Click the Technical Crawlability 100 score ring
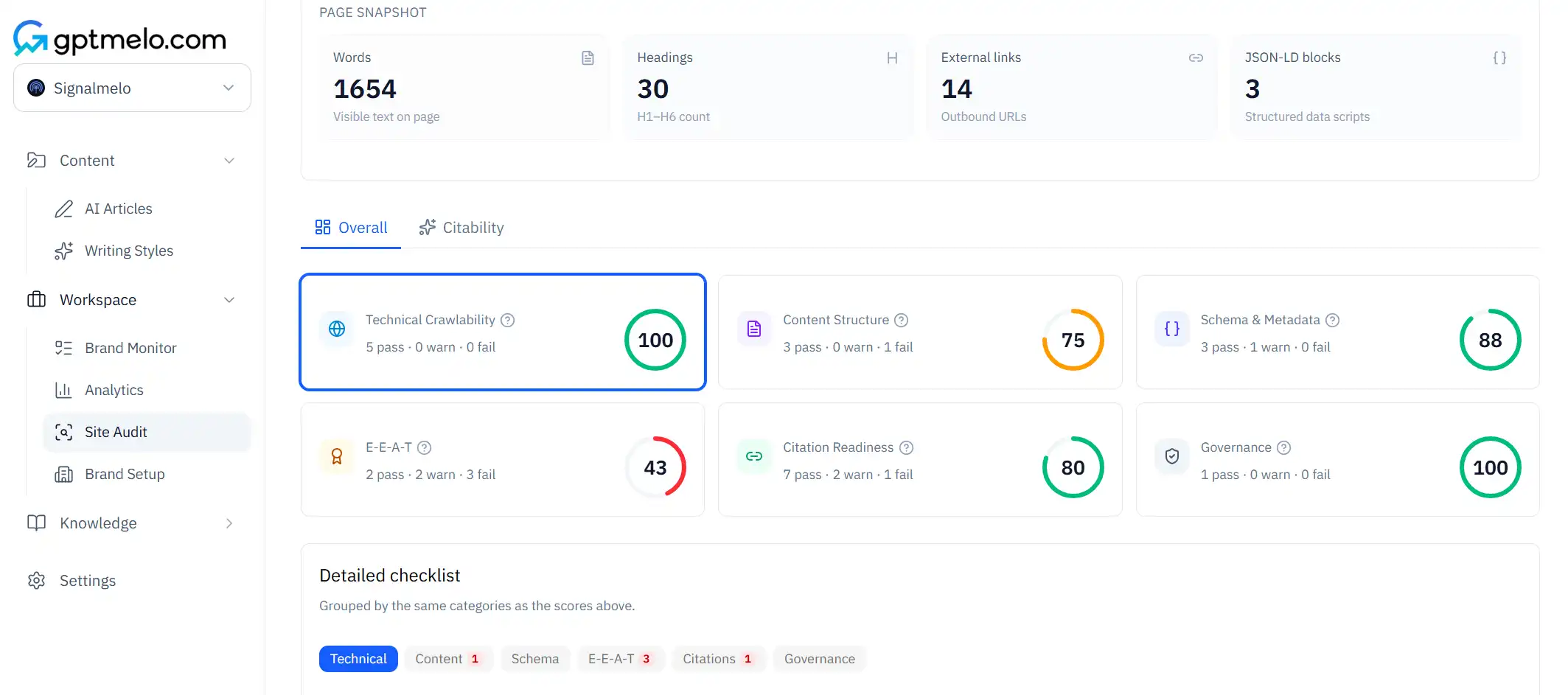The height and width of the screenshot is (695, 1568). (x=655, y=340)
